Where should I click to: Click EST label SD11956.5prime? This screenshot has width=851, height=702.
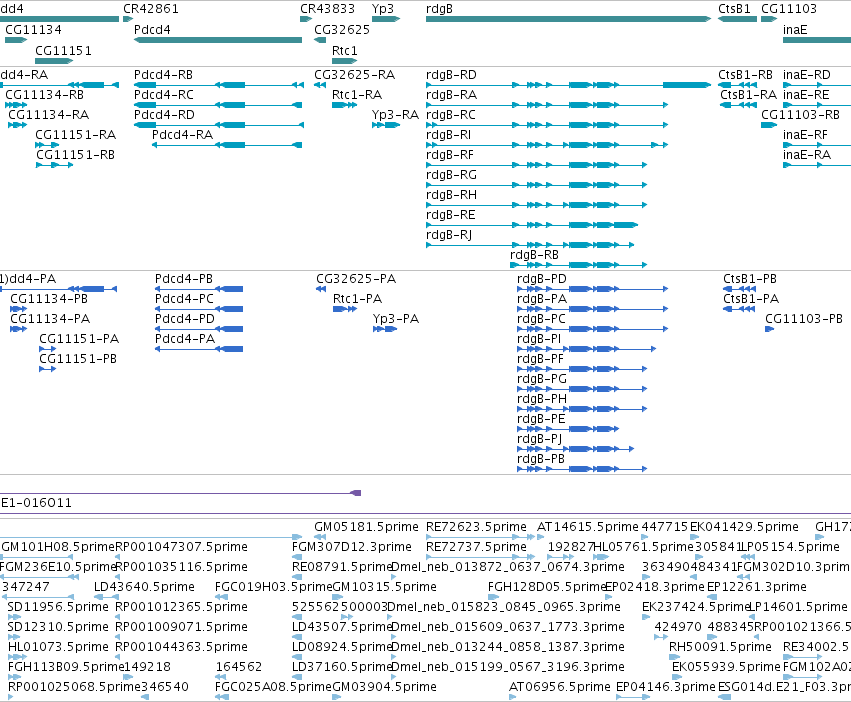(58, 607)
